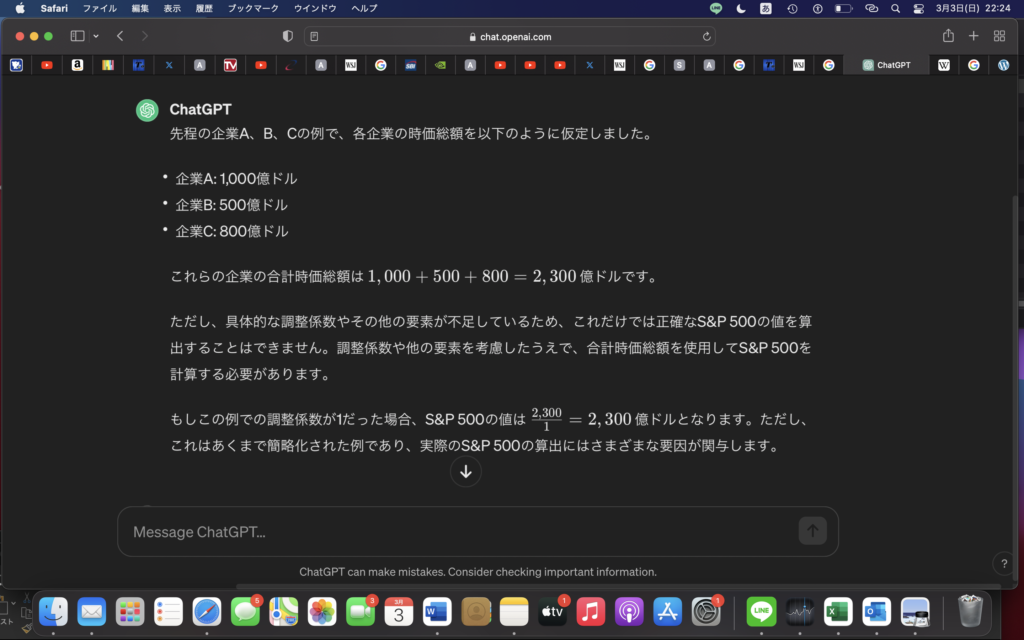Click the scroll-to-bottom arrow button
Image resolution: width=1024 pixels, height=640 pixels.
[466, 472]
